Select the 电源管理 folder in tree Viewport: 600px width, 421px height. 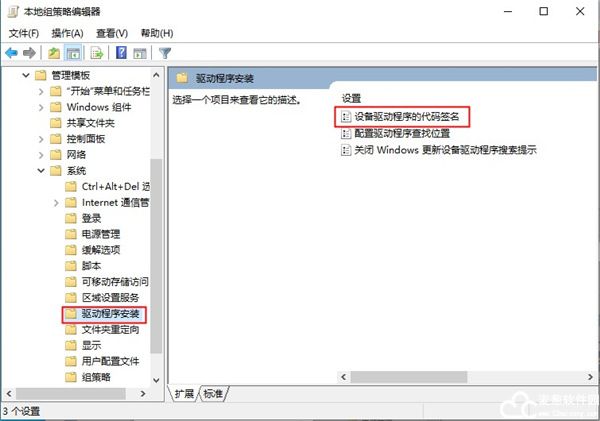(x=101, y=234)
